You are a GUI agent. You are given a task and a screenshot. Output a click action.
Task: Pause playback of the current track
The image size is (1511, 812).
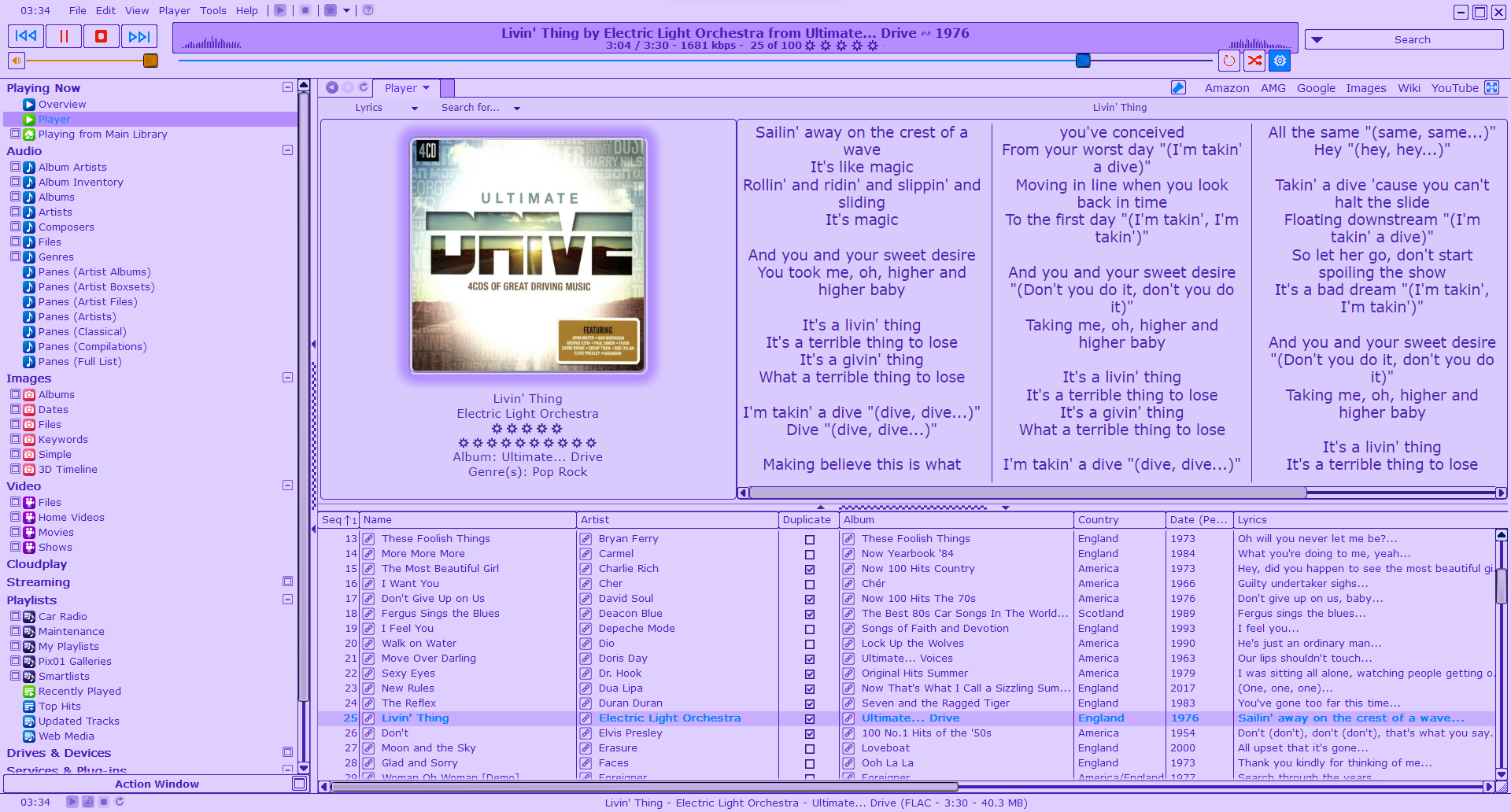click(64, 36)
